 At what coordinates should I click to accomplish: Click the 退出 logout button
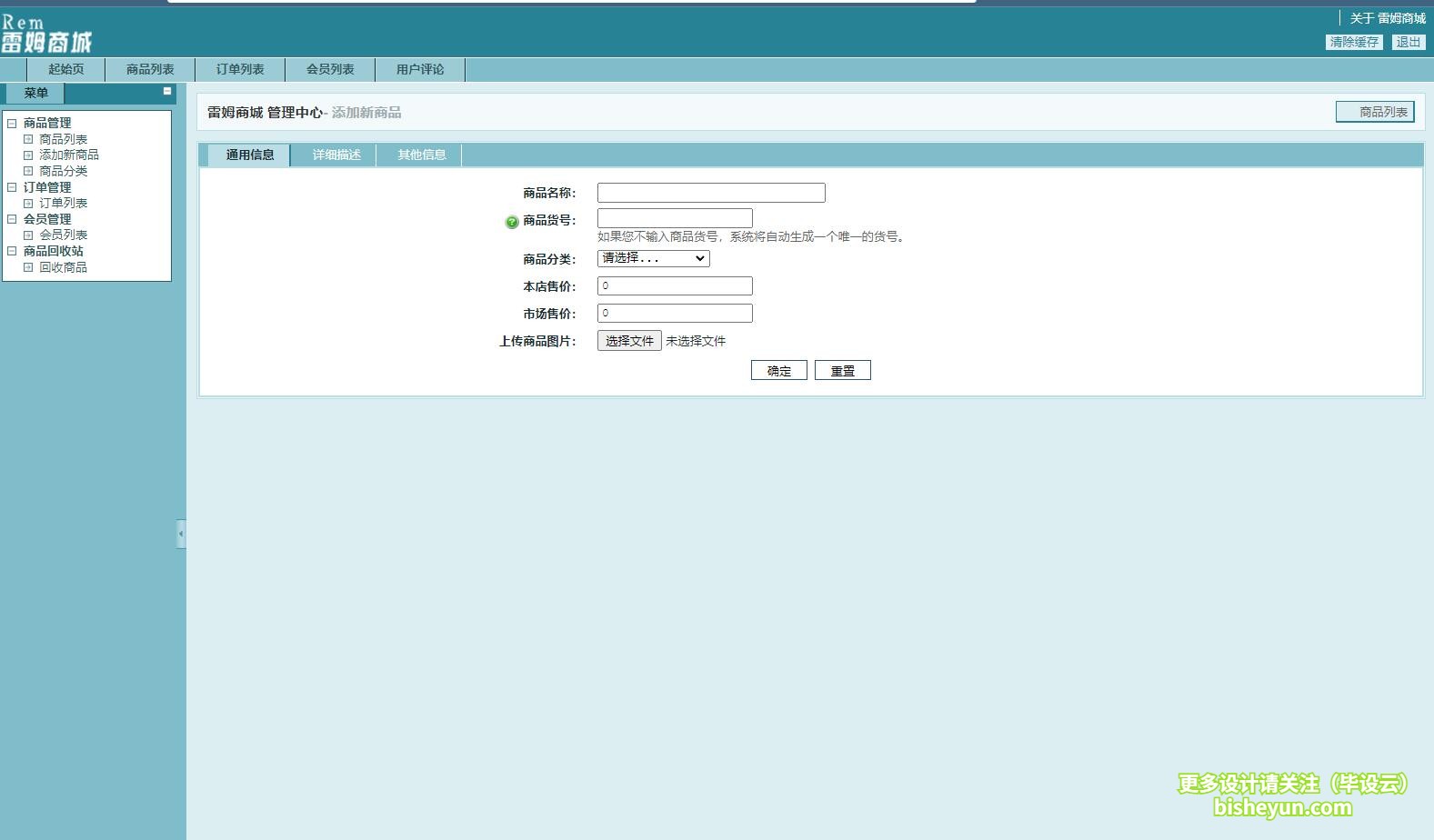pos(1409,42)
